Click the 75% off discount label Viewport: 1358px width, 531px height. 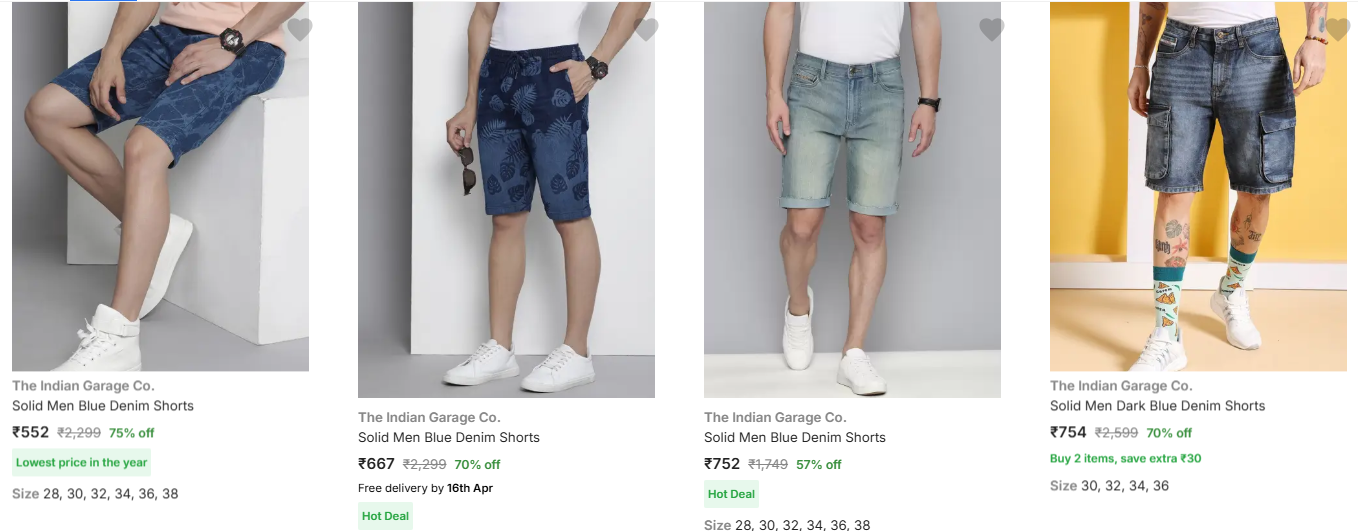[x=131, y=433]
